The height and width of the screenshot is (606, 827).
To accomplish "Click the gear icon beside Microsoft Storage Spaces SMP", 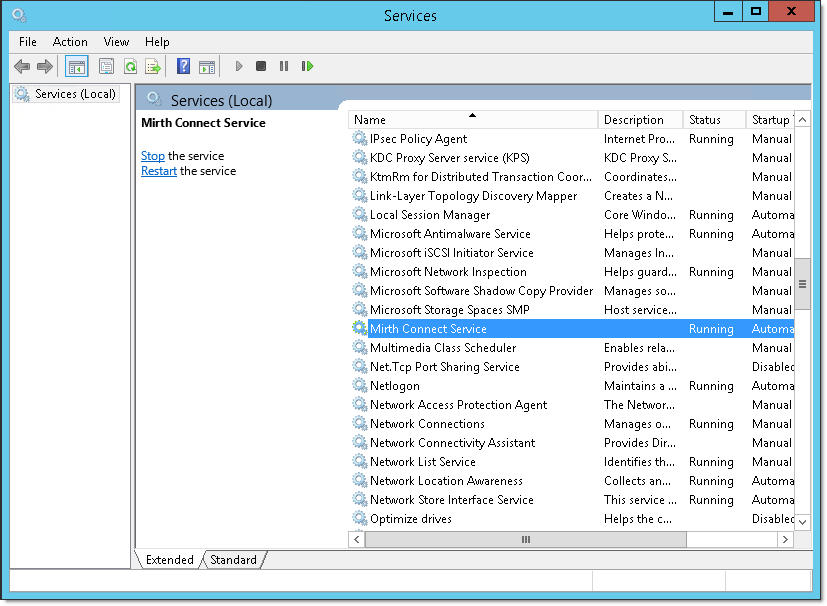I will click(360, 310).
